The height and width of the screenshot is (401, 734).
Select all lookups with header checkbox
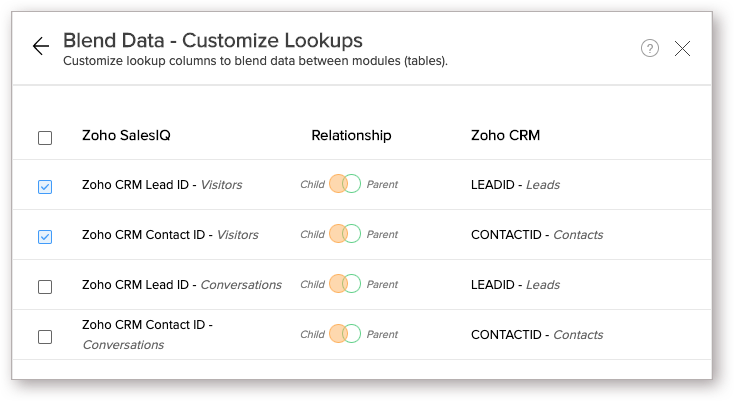point(45,138)
